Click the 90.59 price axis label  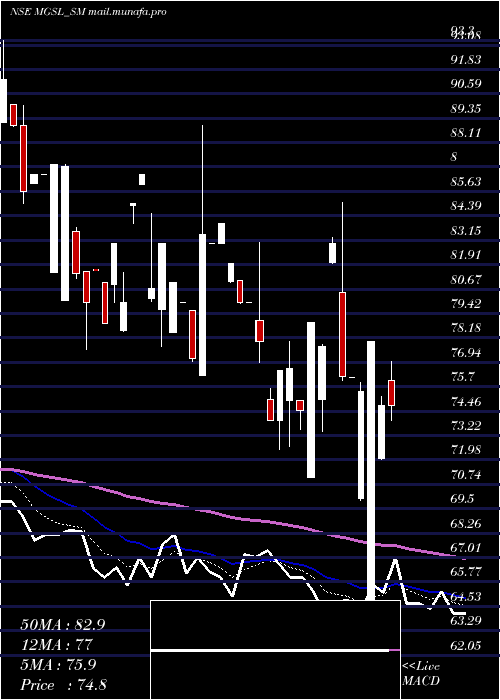(x=466, y=84)
